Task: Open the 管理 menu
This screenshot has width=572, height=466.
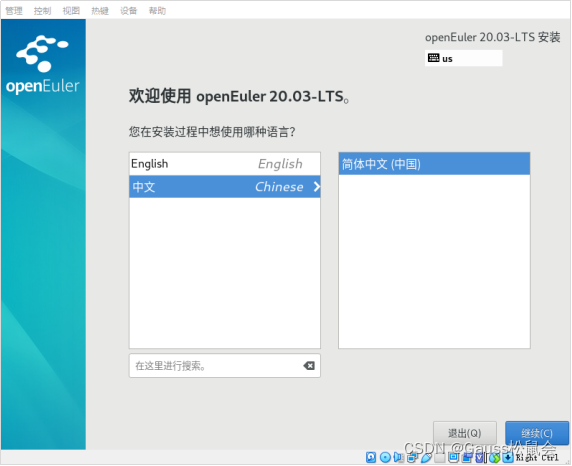Action: (x=14, y=11)
